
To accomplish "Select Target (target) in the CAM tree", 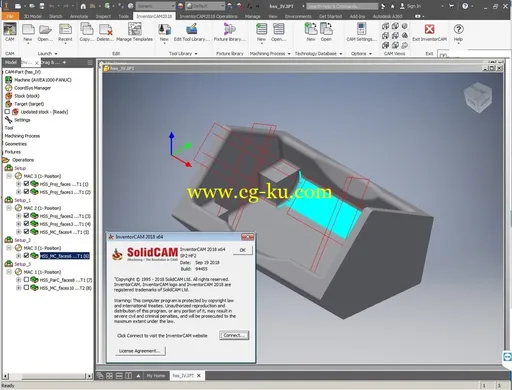I will tap(29, 104).
